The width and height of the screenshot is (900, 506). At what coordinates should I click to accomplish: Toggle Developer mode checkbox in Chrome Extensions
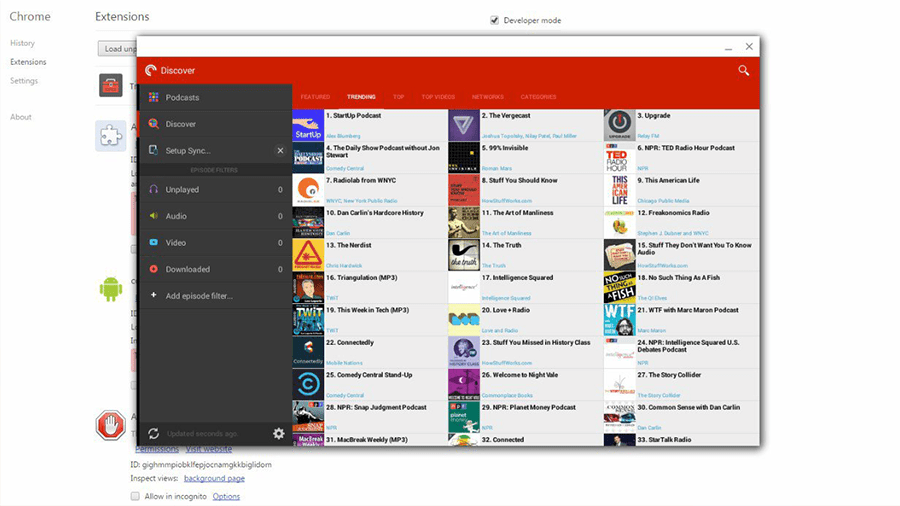coord(494,20)
